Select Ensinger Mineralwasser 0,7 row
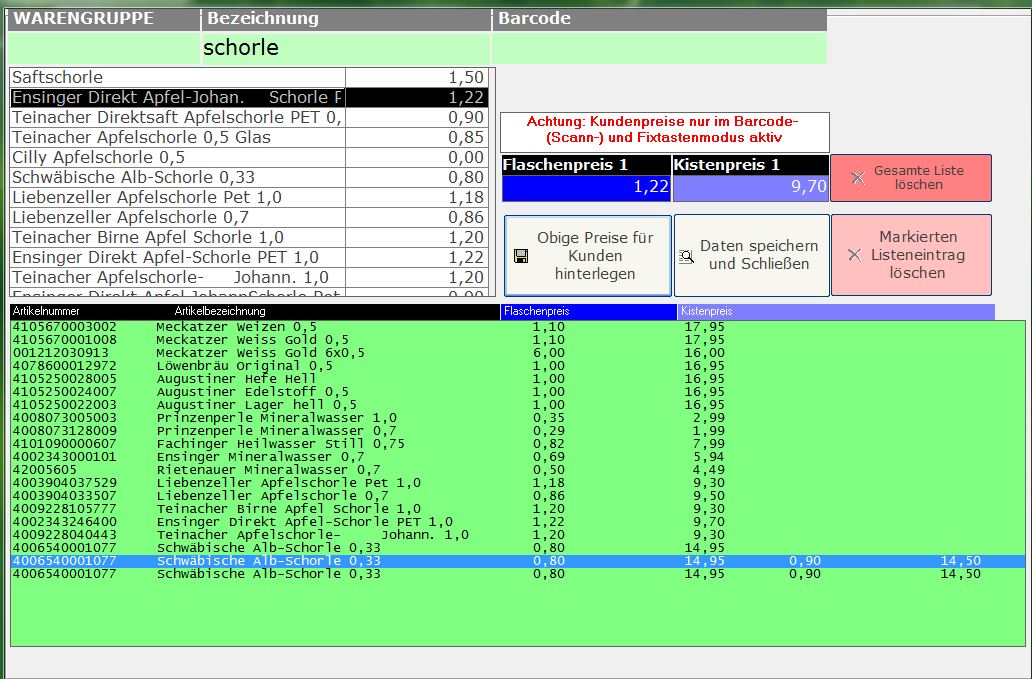Viewport: 1032px width, 679px height. (518, 457)
